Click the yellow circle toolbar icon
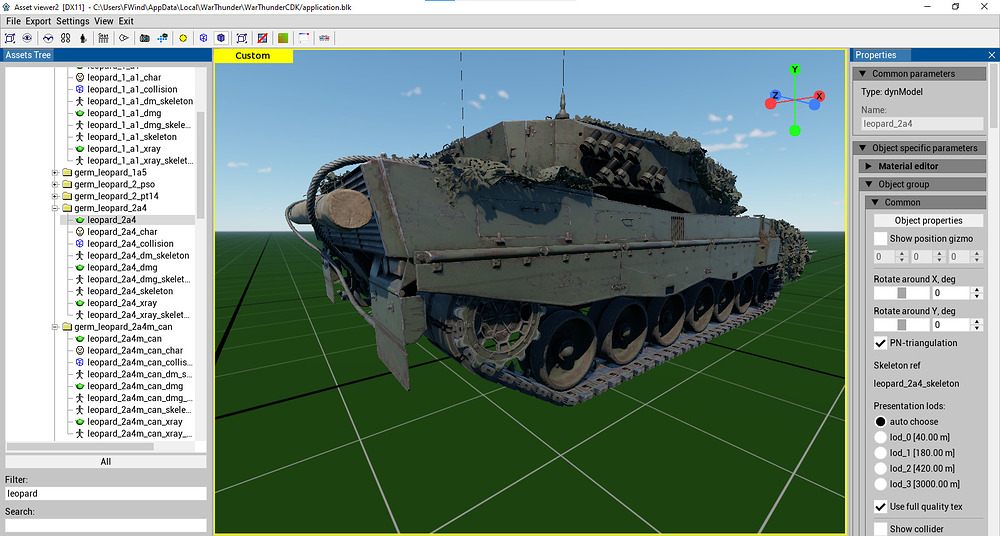 click(x=183, y=38)
